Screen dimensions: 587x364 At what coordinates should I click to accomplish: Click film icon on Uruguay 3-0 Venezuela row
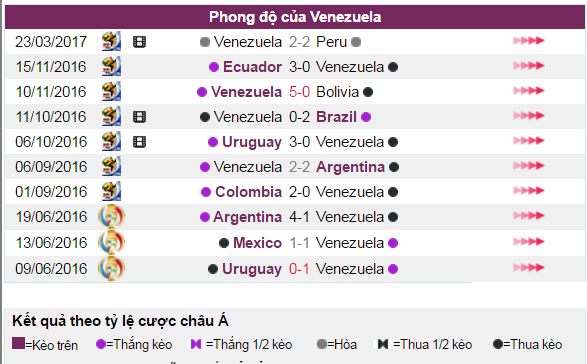[x=139, y=142]
